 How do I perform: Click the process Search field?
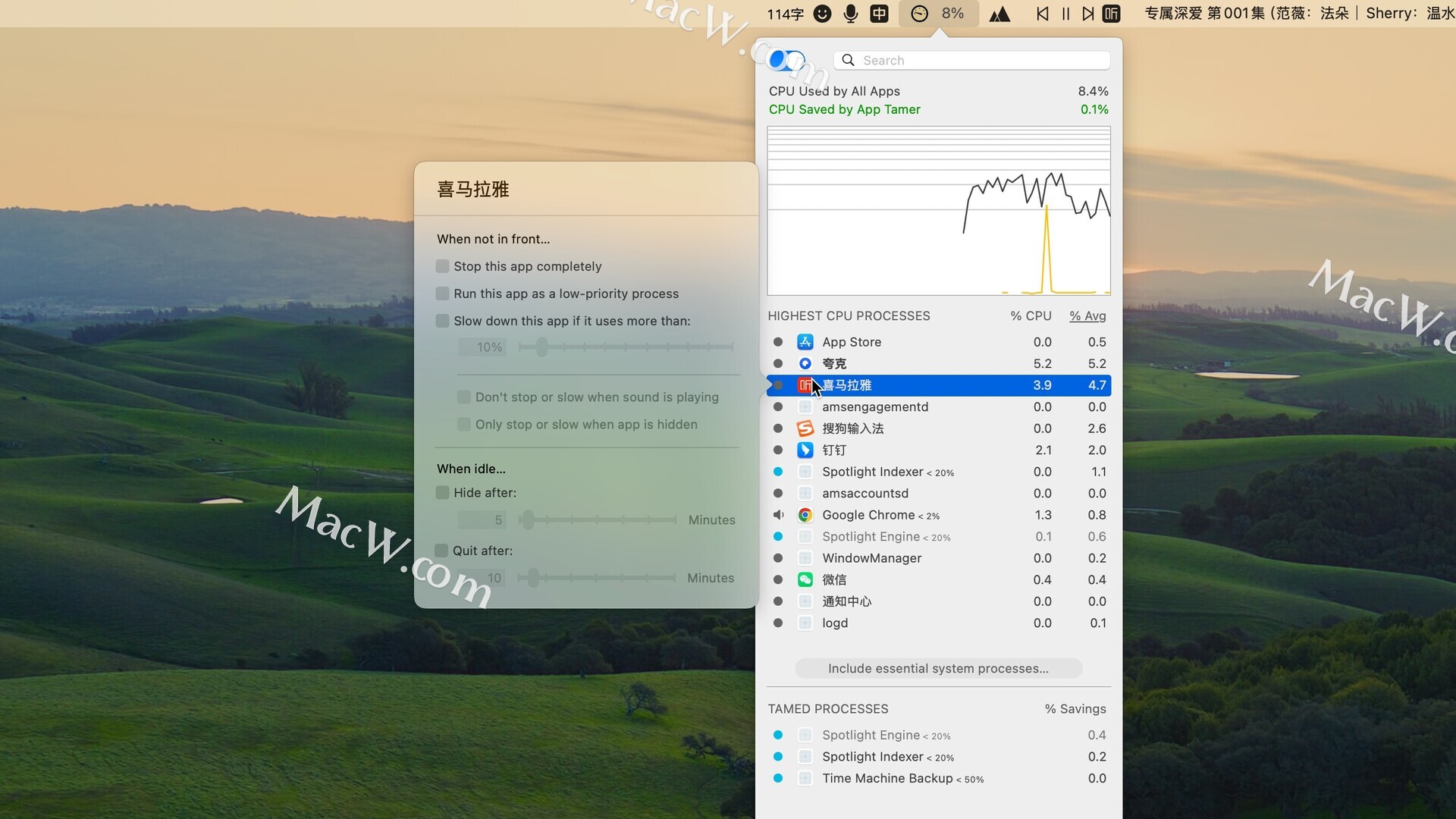(972, 61)
